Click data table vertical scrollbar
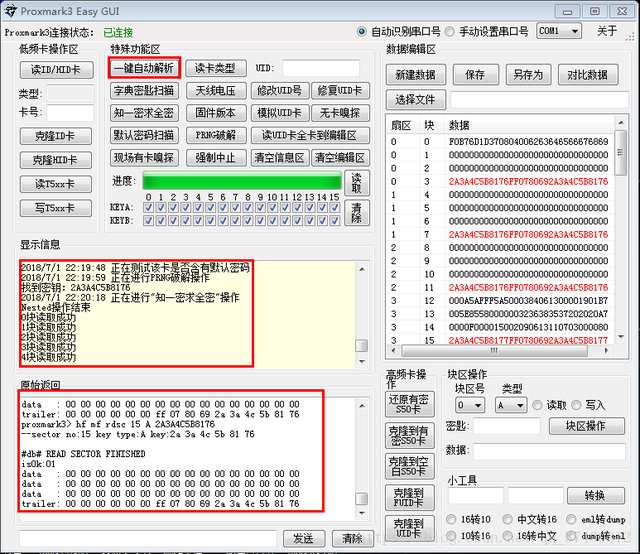Screen dimensions: 640x554 tap(621, 229)
